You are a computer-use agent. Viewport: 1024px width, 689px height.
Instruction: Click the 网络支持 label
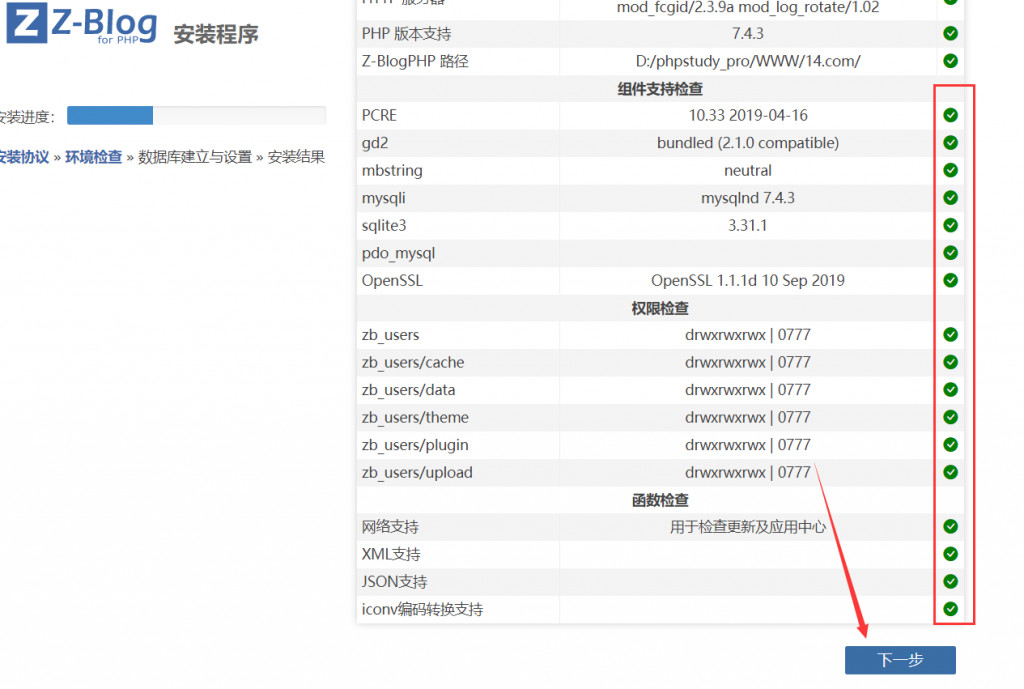[390, 526]
